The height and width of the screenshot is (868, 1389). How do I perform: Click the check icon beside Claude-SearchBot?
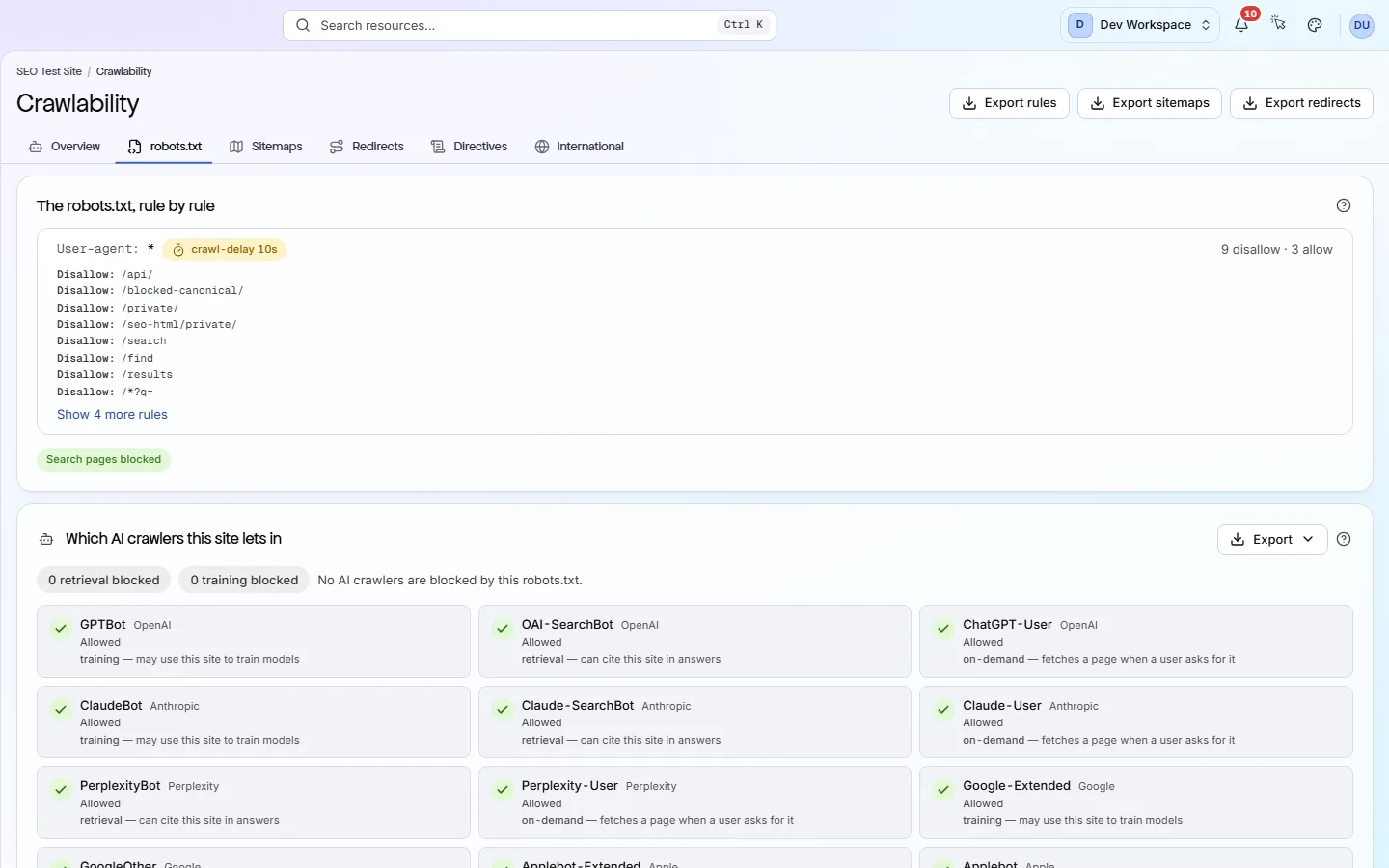pyautogui.click(x=503, y=710)
